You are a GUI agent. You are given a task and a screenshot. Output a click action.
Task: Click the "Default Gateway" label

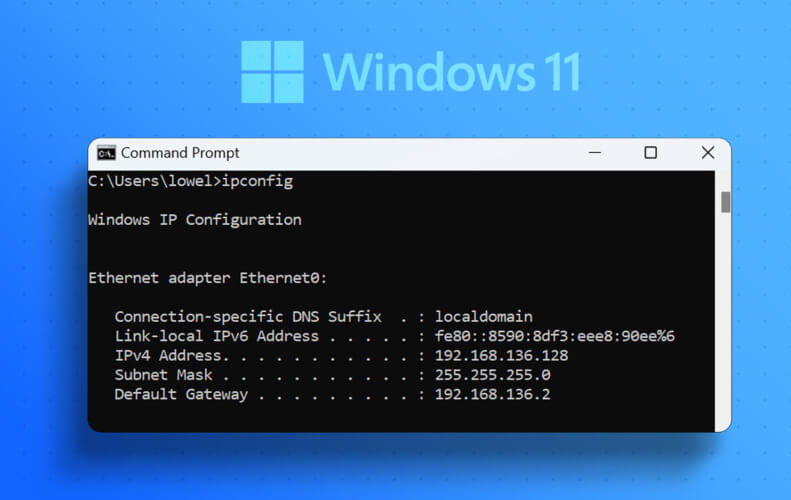[x=181, y=395]
